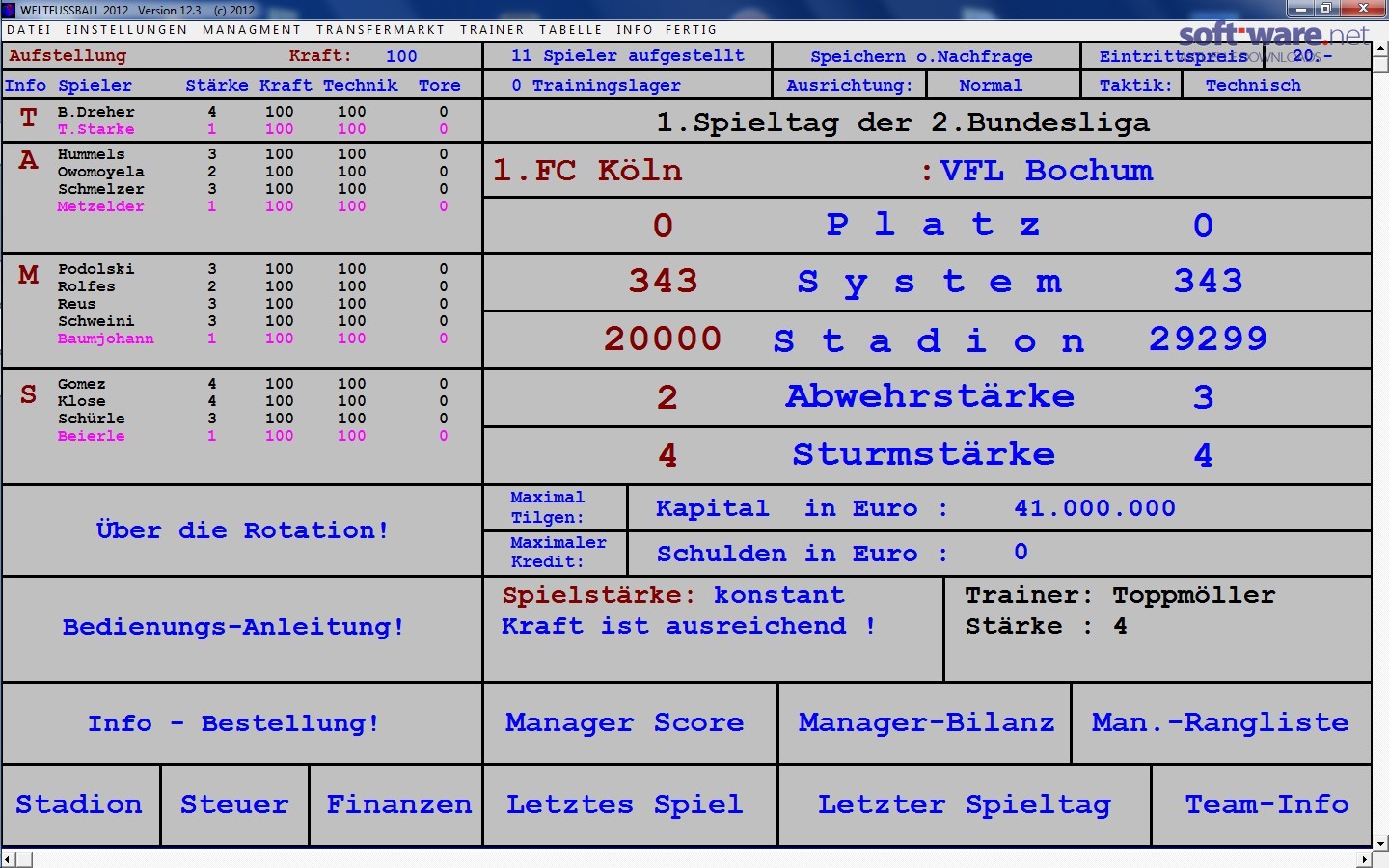Click Über die Rotation!
This screenshot has width=1389, height=868.
242,530
